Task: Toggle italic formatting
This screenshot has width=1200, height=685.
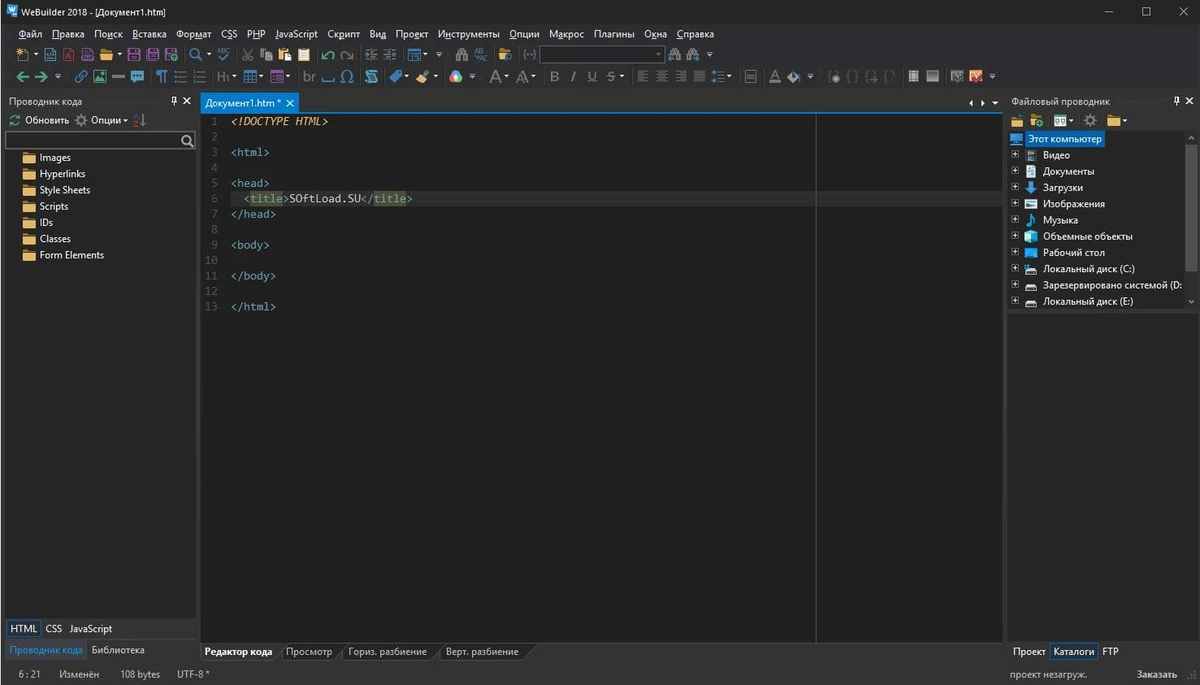Action: point(573,76)
